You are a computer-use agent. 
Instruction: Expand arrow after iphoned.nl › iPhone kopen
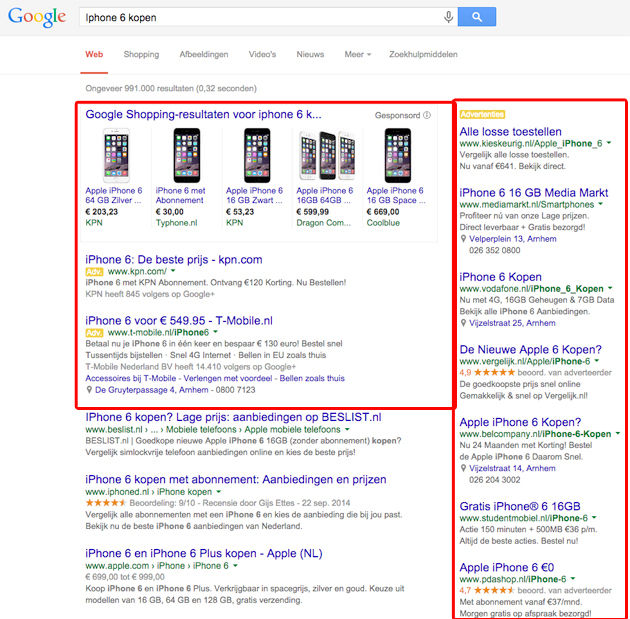(x=219, y=492)
